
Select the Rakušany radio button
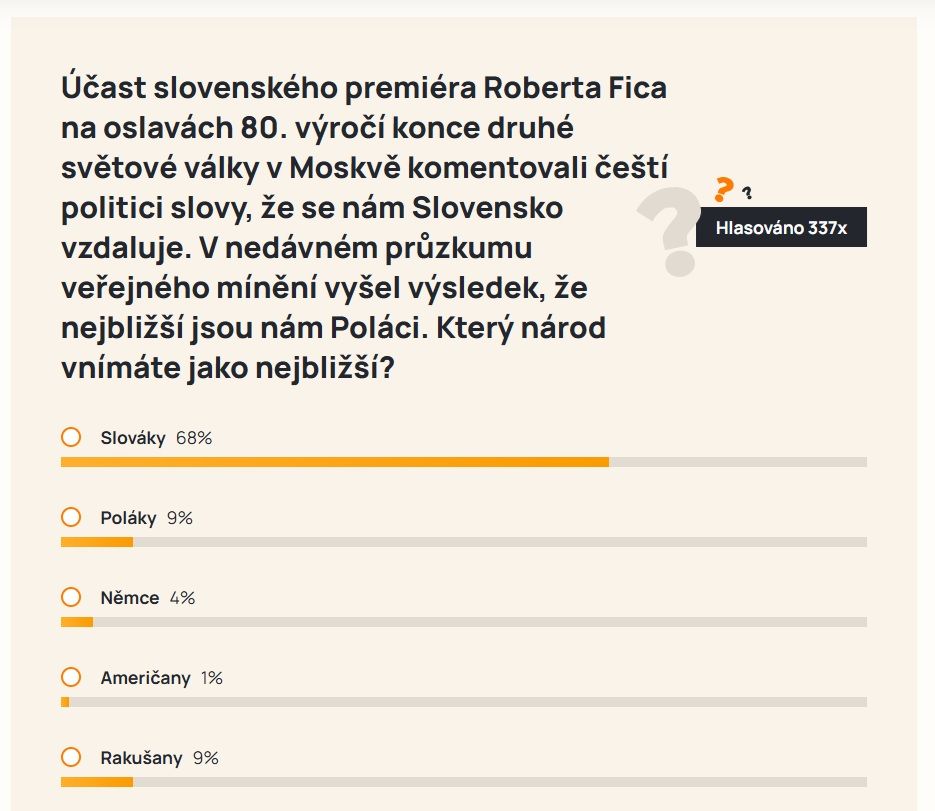pyautogui.click(x=71, y=757)
